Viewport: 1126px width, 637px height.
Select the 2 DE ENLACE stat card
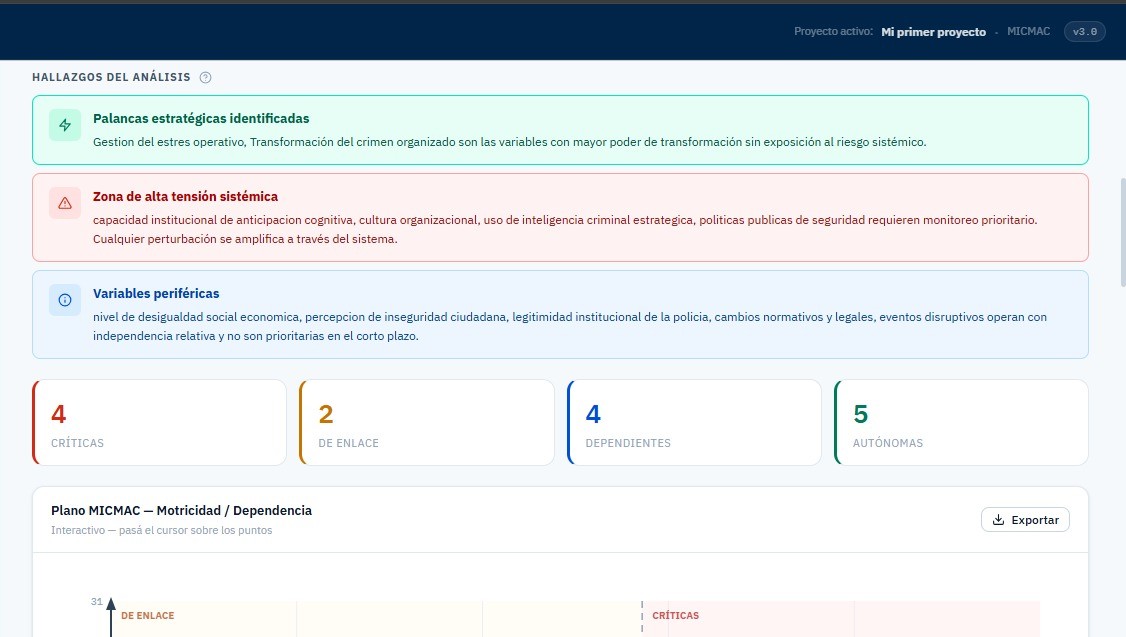pos(427,422)
